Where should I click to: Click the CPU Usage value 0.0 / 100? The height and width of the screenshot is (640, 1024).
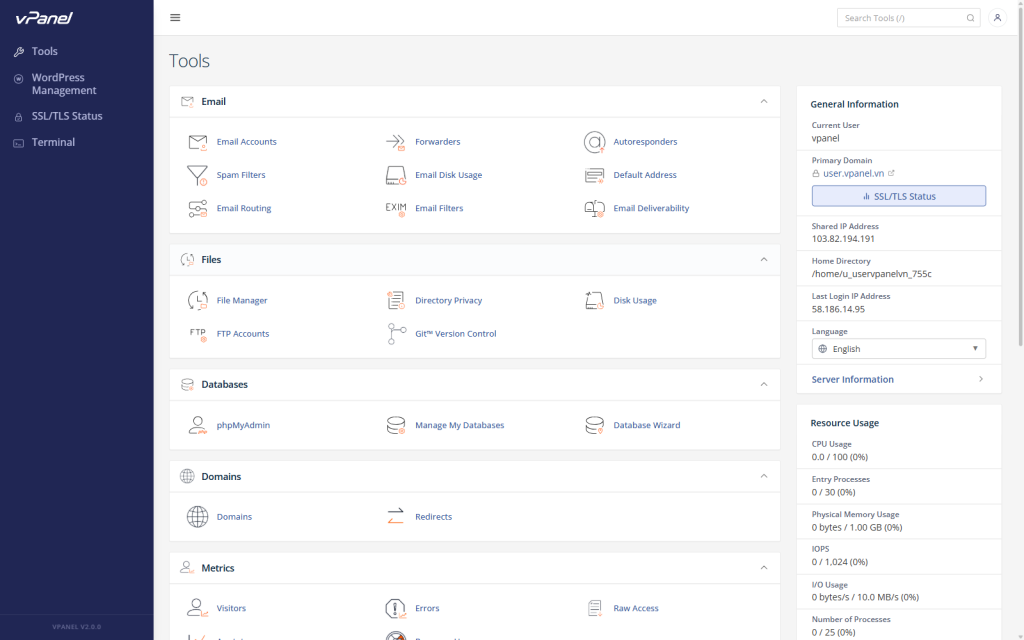tap(839, 457)
